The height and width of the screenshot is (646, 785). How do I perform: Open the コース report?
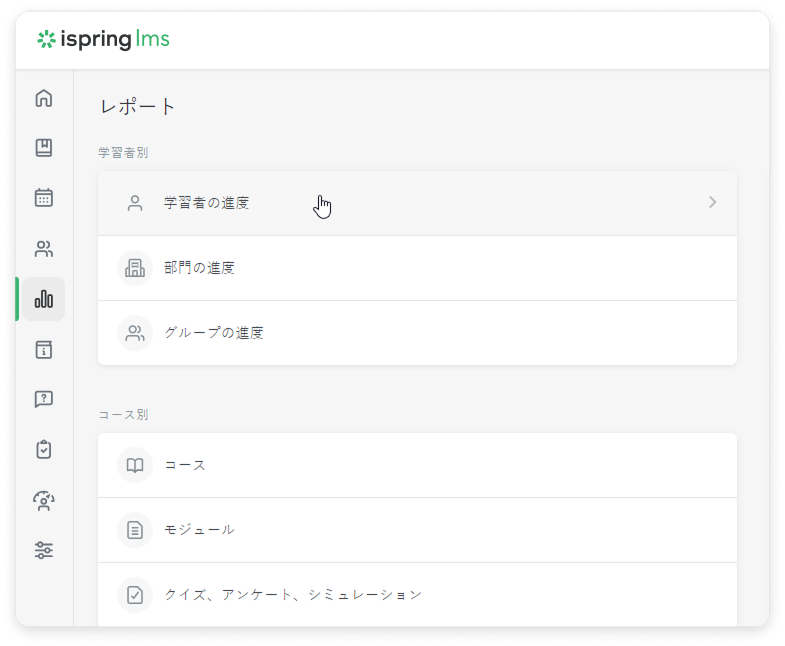point(185,465)
